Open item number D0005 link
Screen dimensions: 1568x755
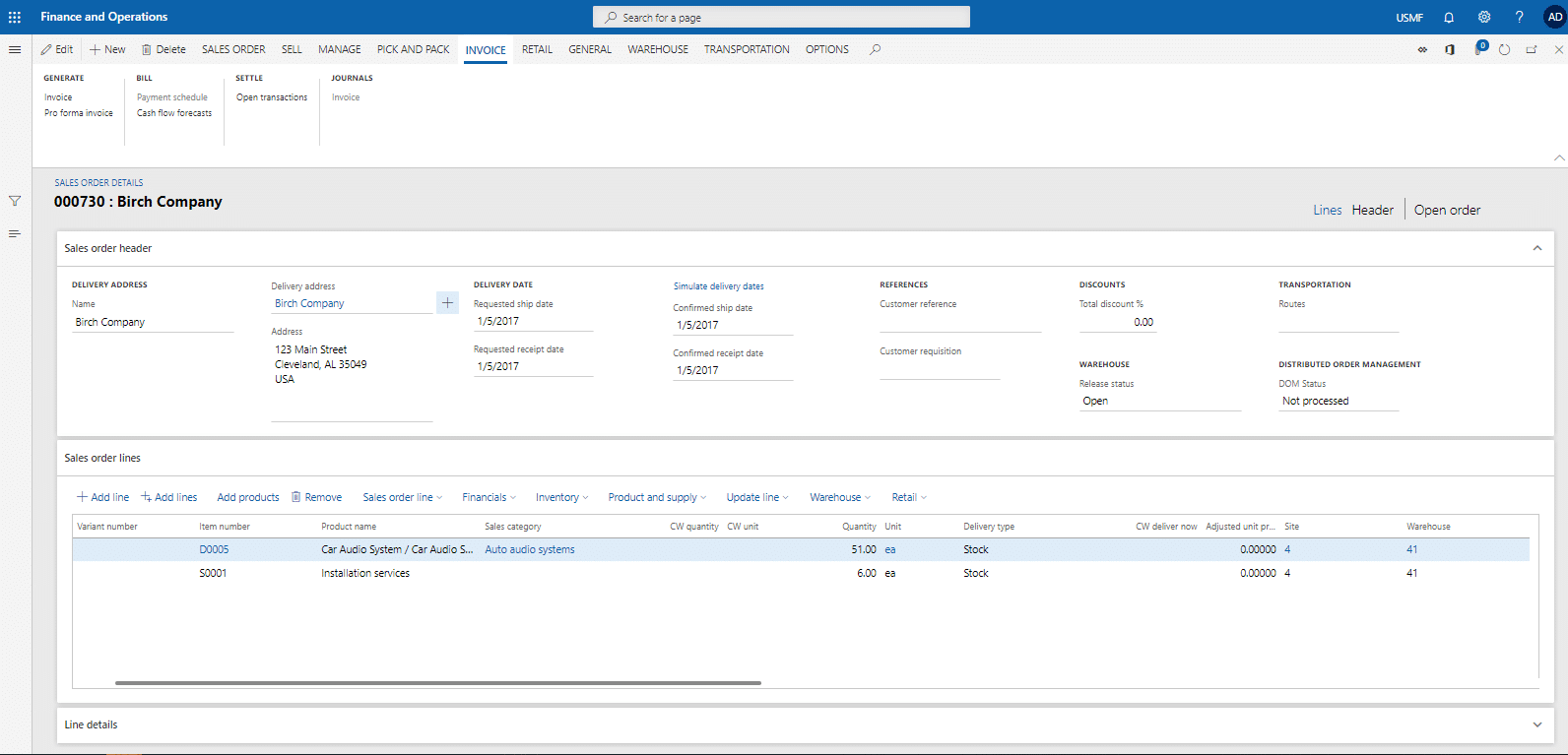pos(214,549)
